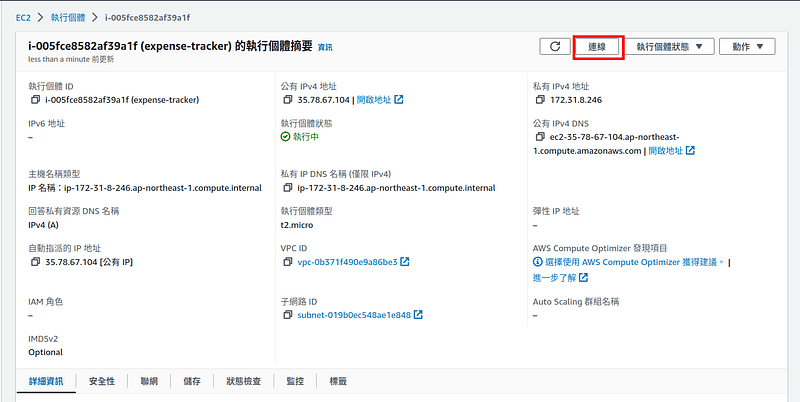Copy the instance ID i-005fce8582af39a1f
The image size is (800, 402).
pyautogui.click(x=35, y=100)
